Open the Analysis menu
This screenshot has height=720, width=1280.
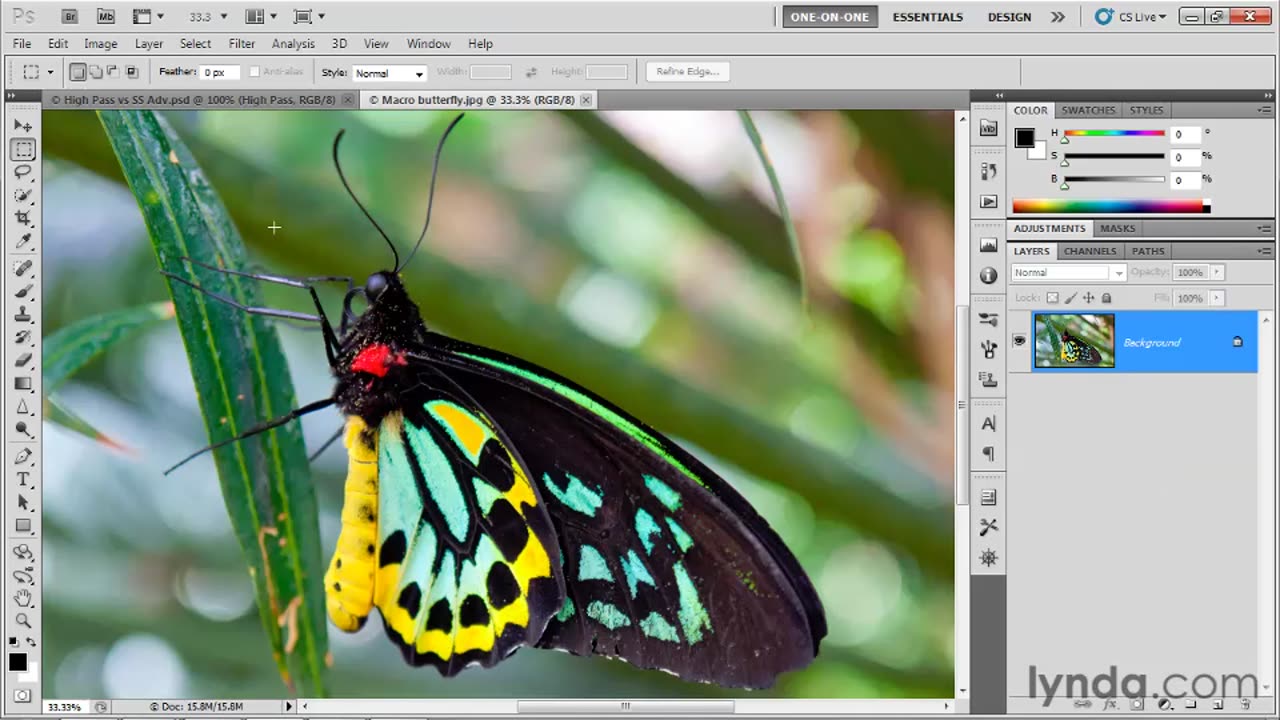pos(293,44)
